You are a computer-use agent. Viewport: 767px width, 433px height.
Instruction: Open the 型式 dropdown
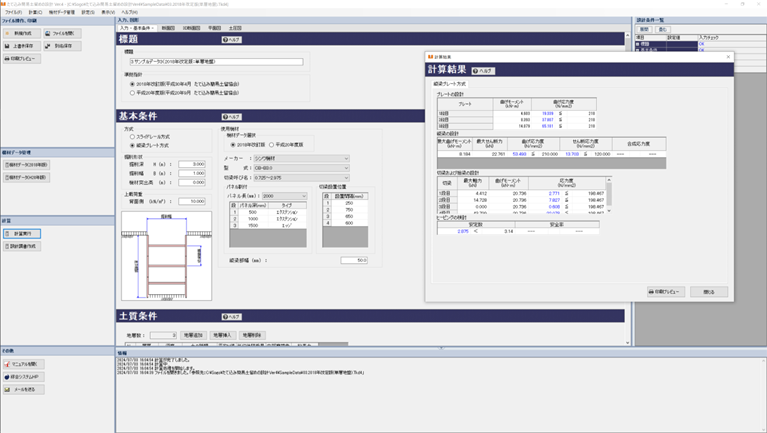pos(301,168)
